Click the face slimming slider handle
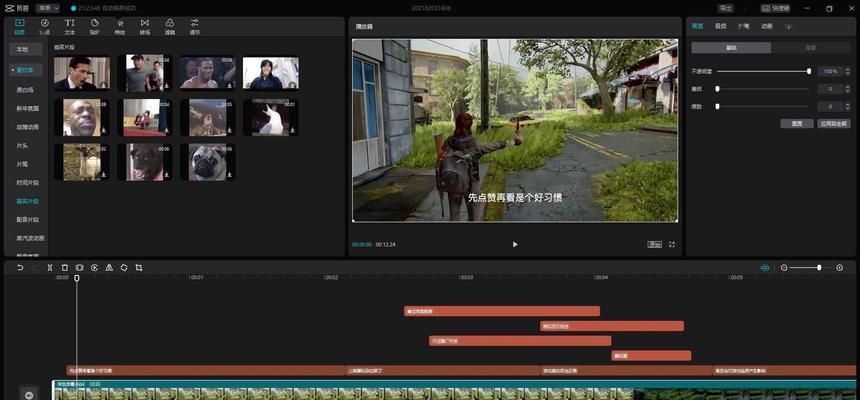The width and height of the screenshot is (860, 400). pos(717,106)
